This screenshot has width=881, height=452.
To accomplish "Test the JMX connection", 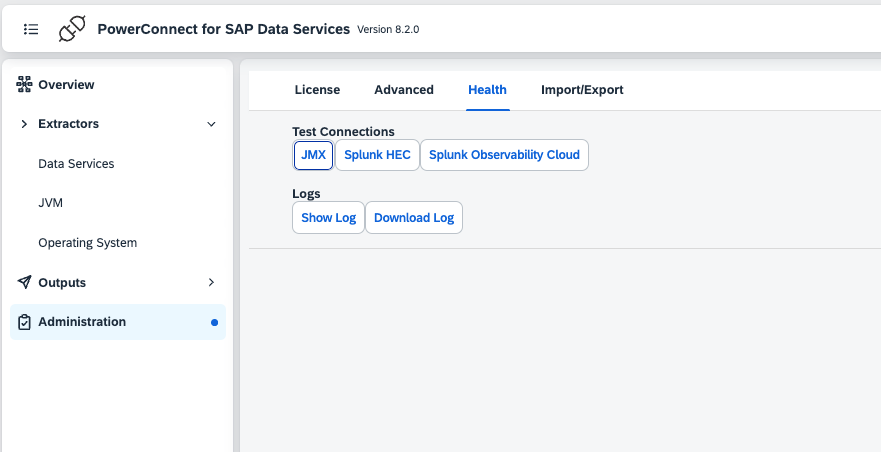I will click(x=313, y=155).
